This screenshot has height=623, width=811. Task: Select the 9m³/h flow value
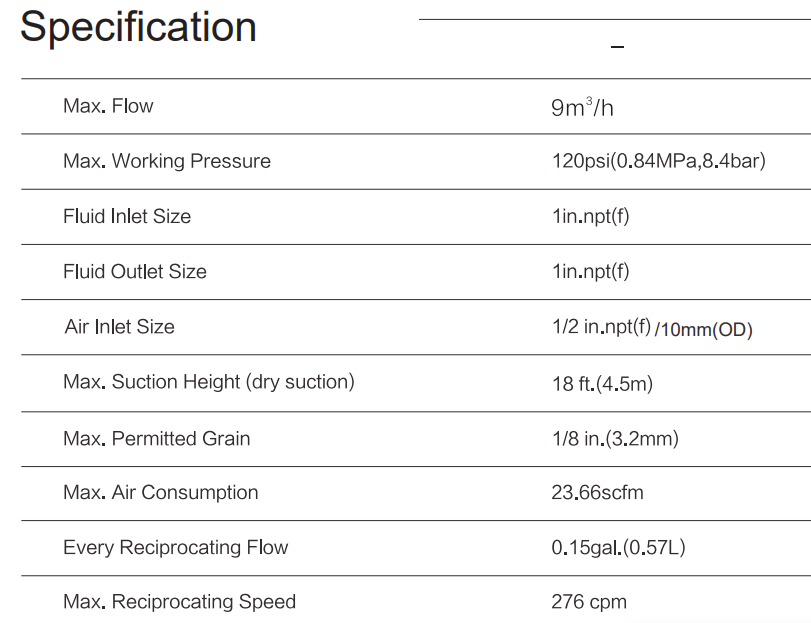[x=582, y=107]
